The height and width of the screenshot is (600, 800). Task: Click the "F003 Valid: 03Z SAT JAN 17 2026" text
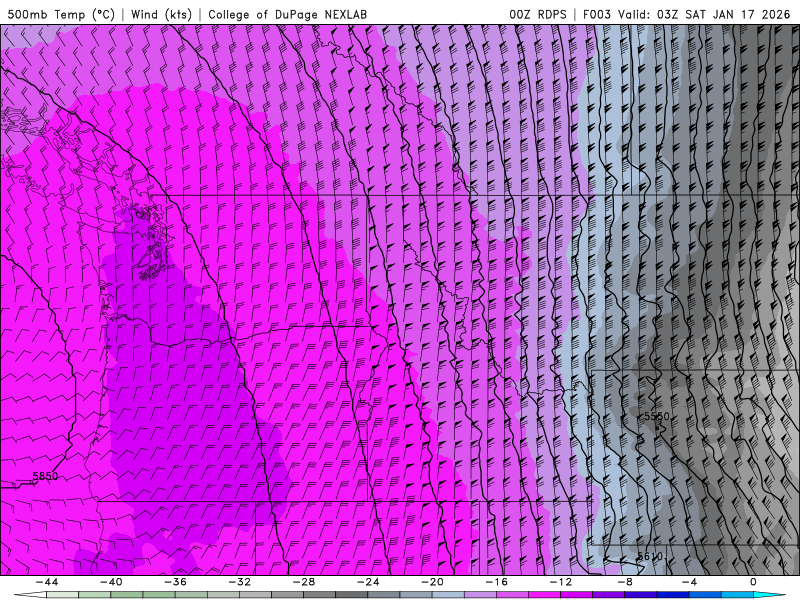click(686, 14)
